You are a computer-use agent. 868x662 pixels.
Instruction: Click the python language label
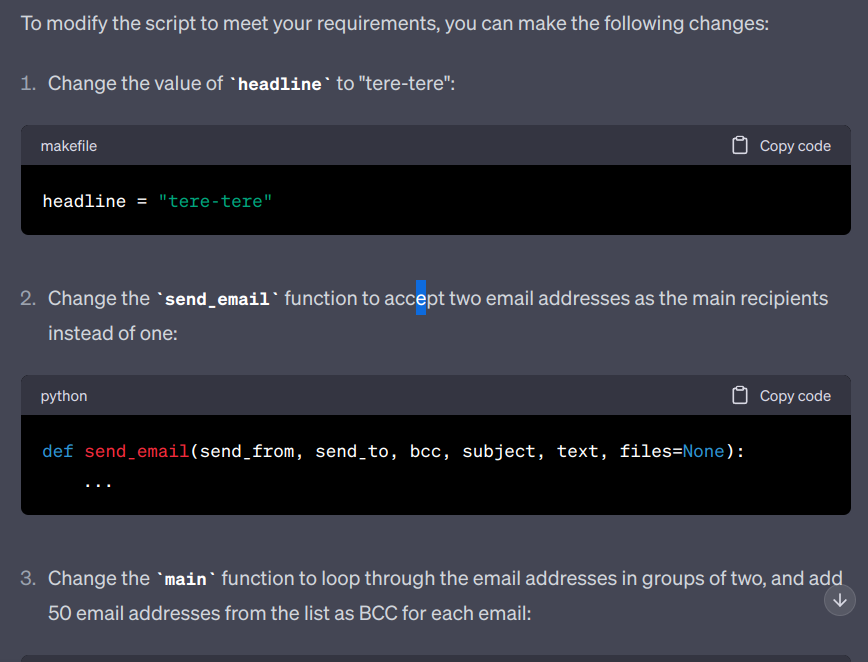click(64, 396)
